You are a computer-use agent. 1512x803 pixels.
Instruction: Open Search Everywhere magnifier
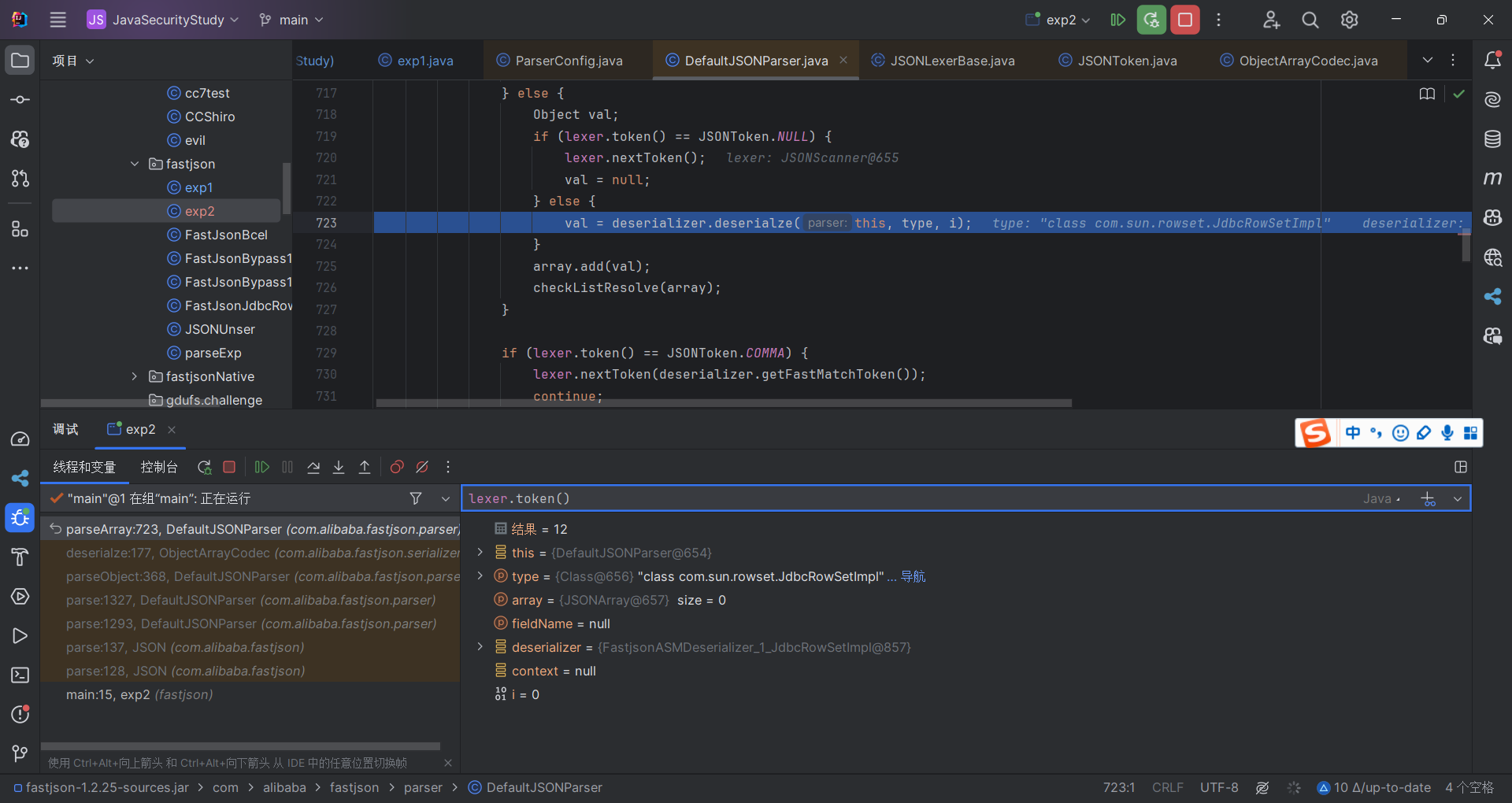pos(1310,20)
